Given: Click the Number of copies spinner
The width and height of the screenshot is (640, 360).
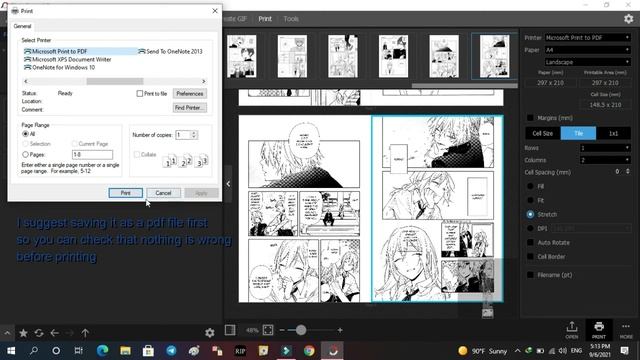Looking at the screenshot, I should click(x=194, y=135).
